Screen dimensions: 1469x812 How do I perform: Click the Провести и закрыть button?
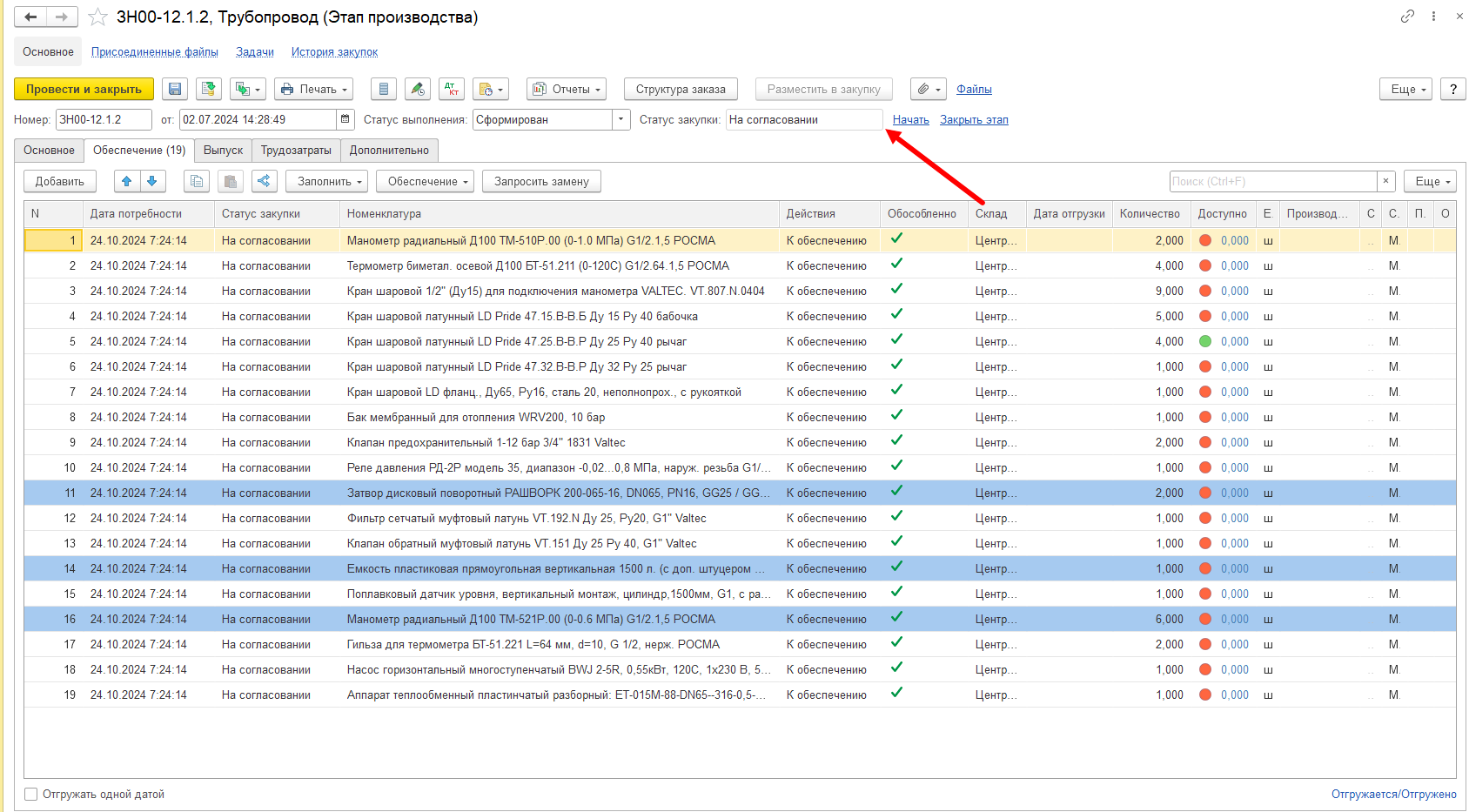pos(84,89)
